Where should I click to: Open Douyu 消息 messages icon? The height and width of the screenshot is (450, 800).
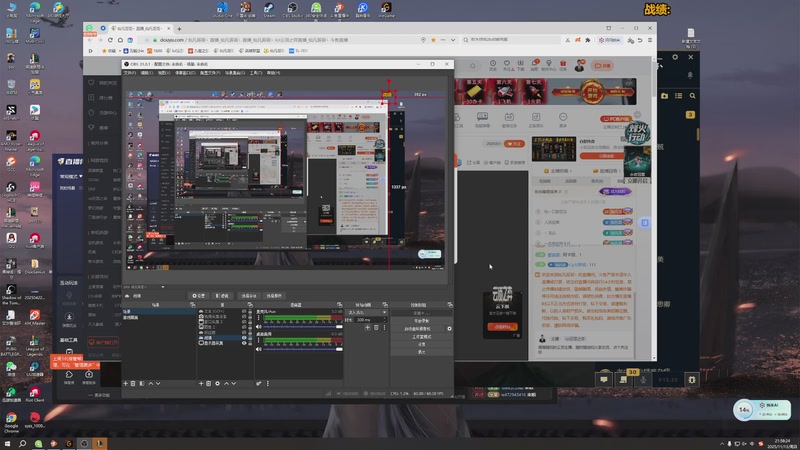(534, 65)
